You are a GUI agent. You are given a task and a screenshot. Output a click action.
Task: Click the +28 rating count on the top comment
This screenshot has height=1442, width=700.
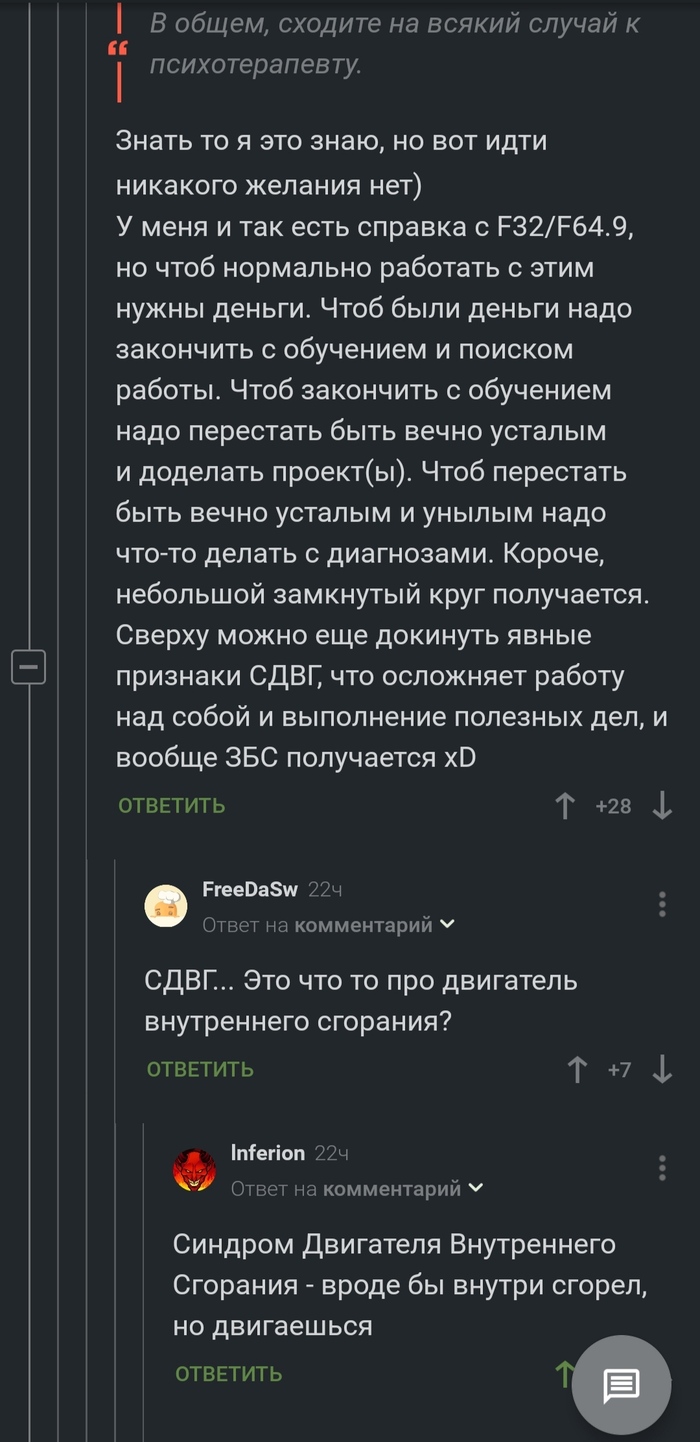tap(615, 804)
